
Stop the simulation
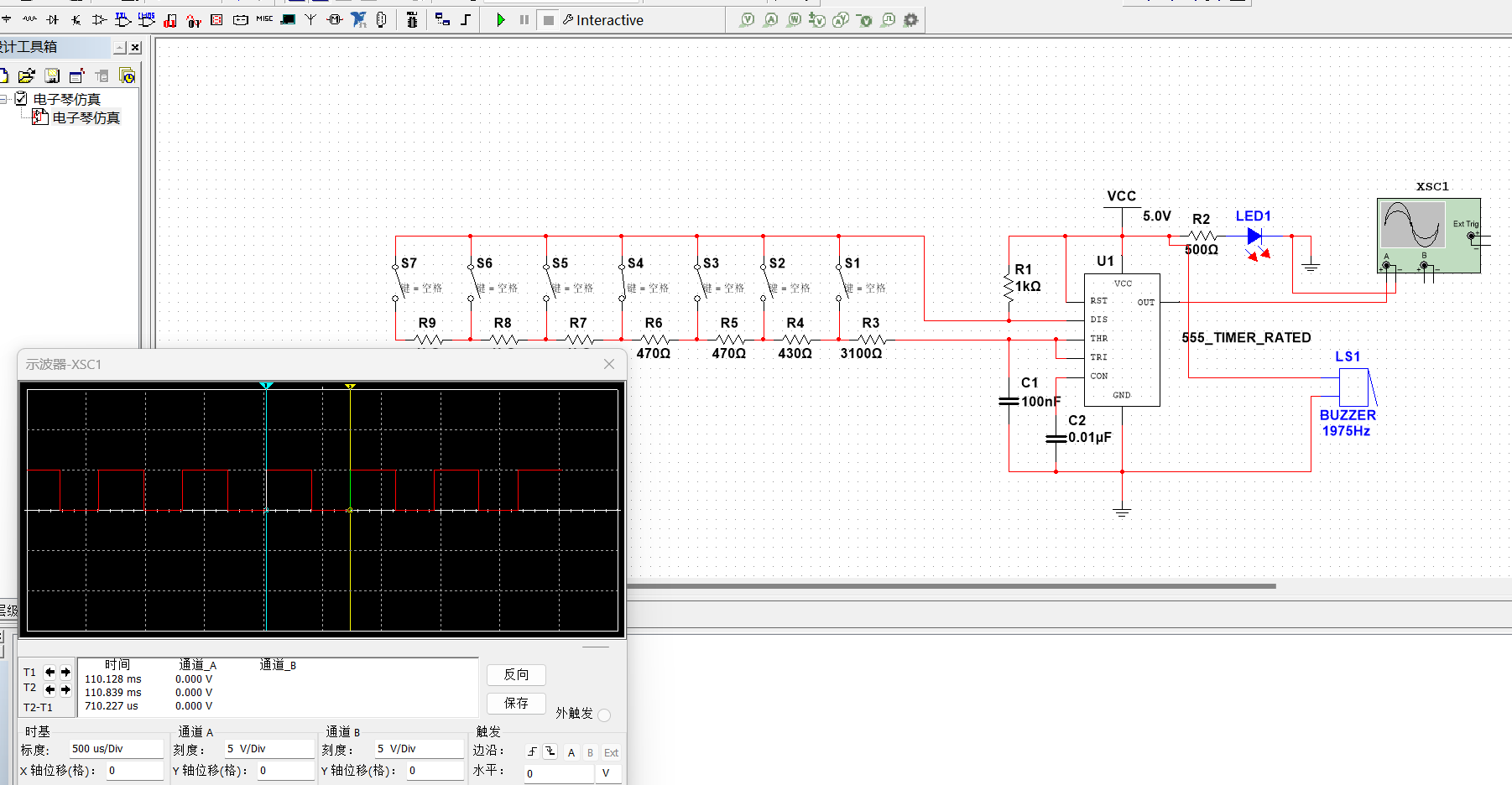[x=548, y=20]
